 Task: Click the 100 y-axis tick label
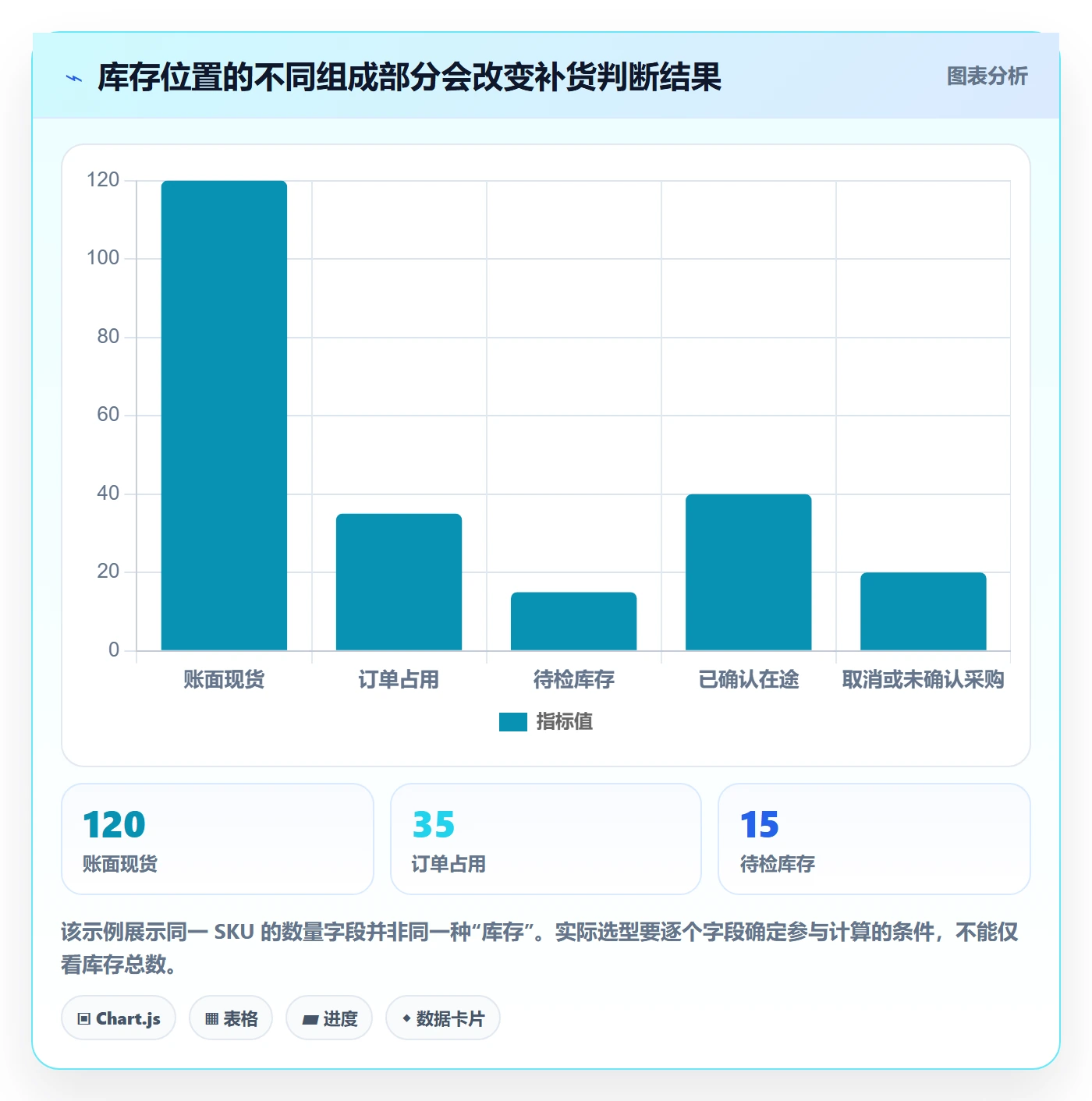pos(103,258)
